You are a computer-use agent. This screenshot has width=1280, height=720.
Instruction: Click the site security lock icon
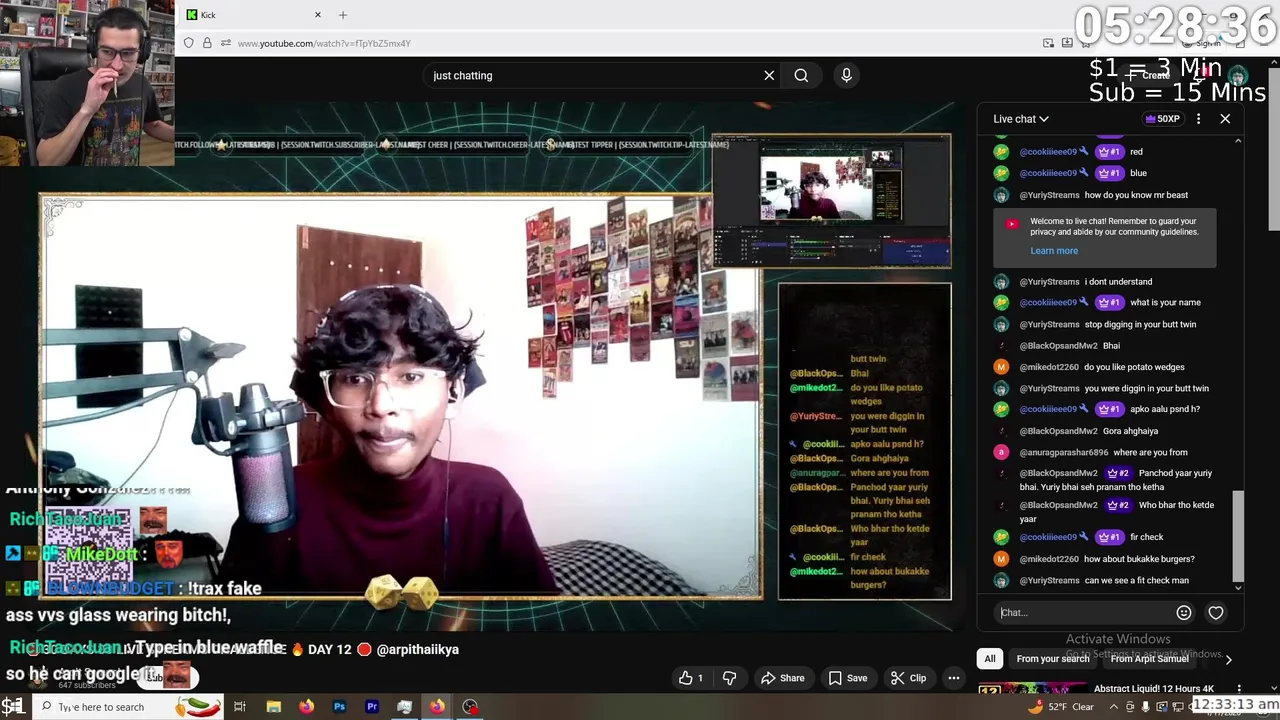coord(207,43)
